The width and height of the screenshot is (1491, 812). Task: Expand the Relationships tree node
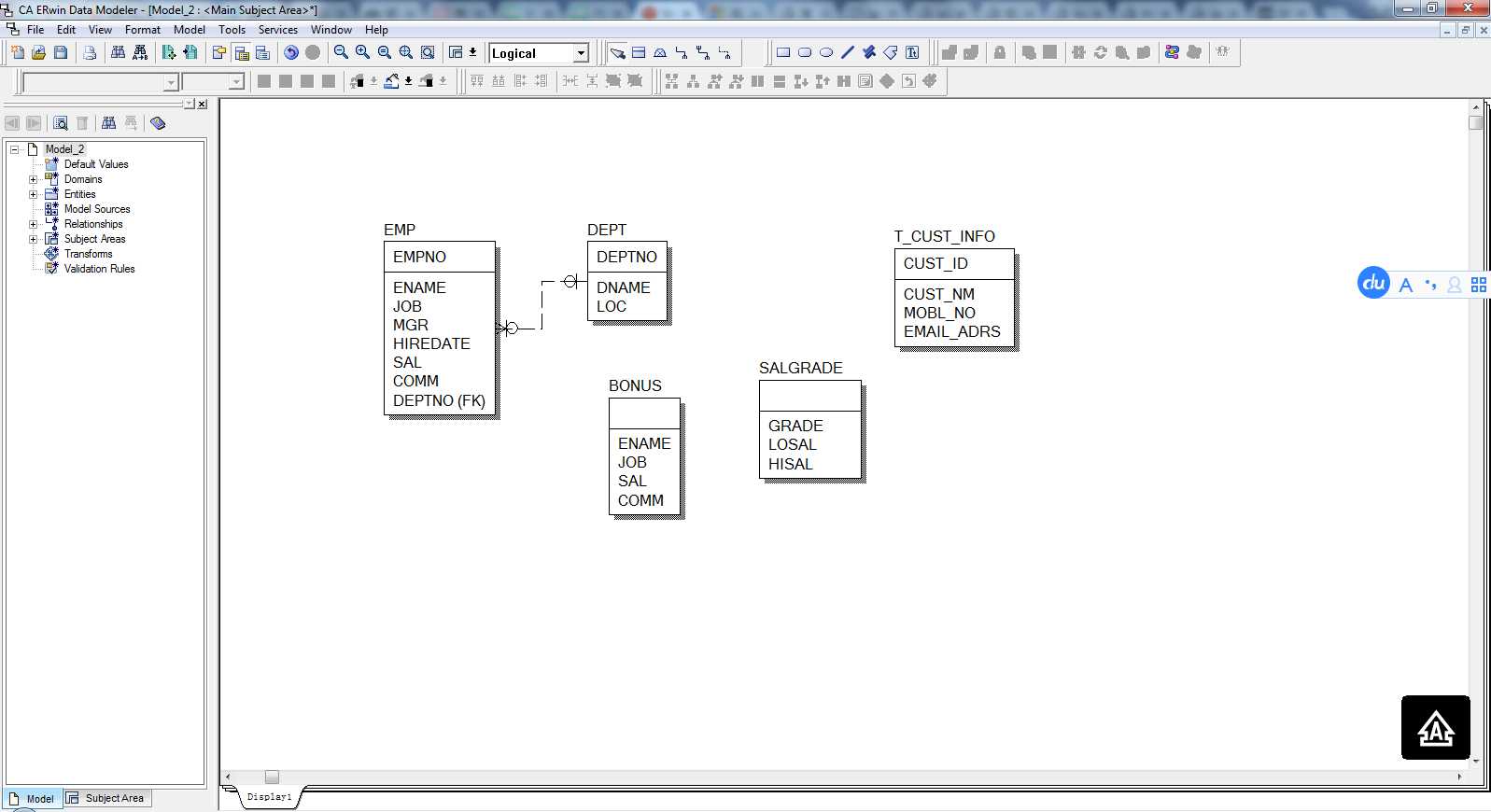pyautogui.click(x=33, y=224)
